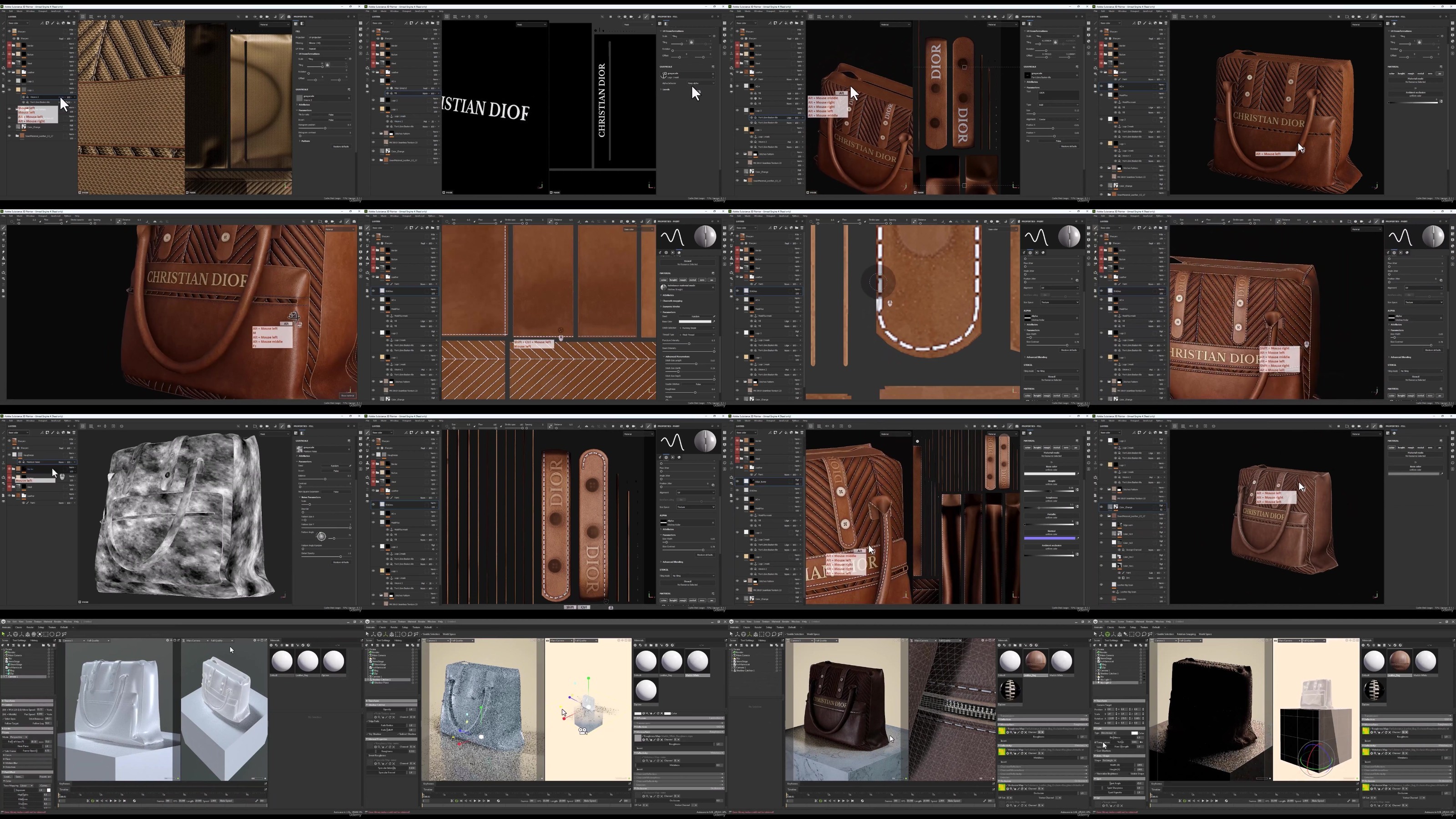Select the green highlighted Rotate tool in Toolbag
This screenshot has height=819, width=1456.
(x=1107, y=634)
